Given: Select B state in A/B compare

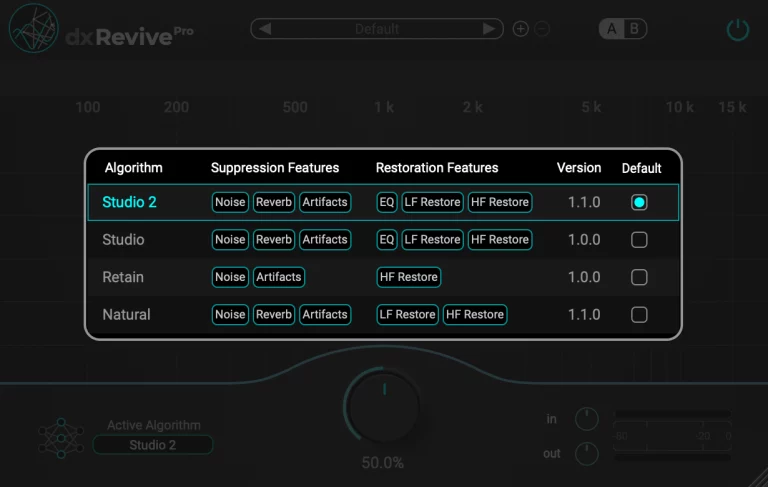Looking at the screenshot, I should 634,29.
